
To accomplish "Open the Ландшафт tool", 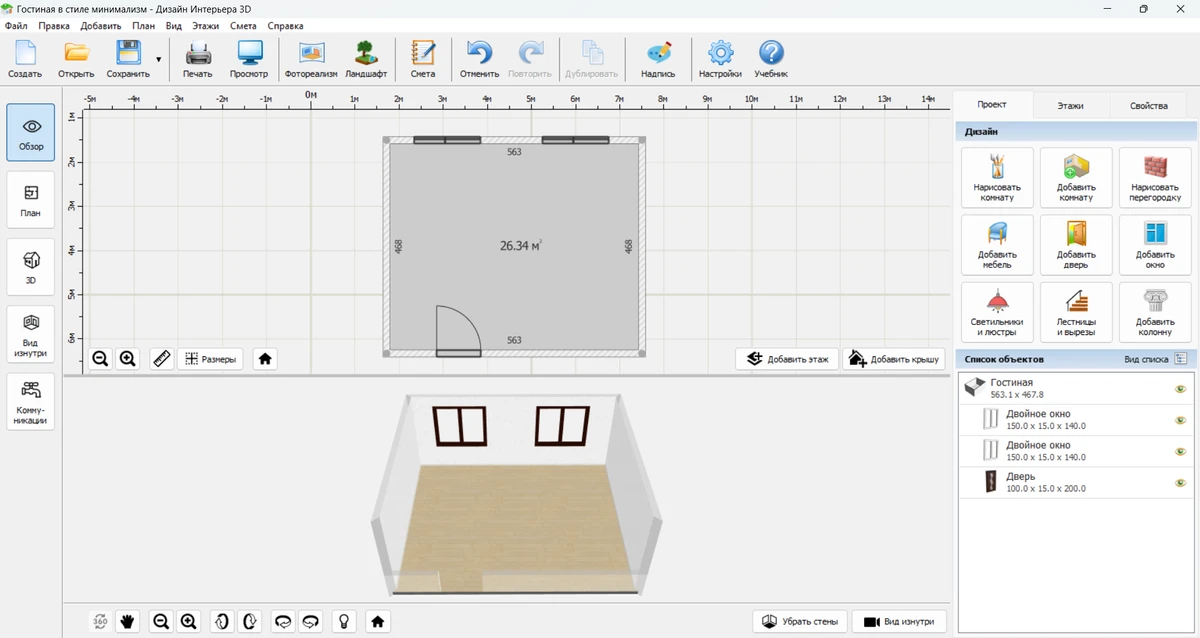I will (366, 60).
